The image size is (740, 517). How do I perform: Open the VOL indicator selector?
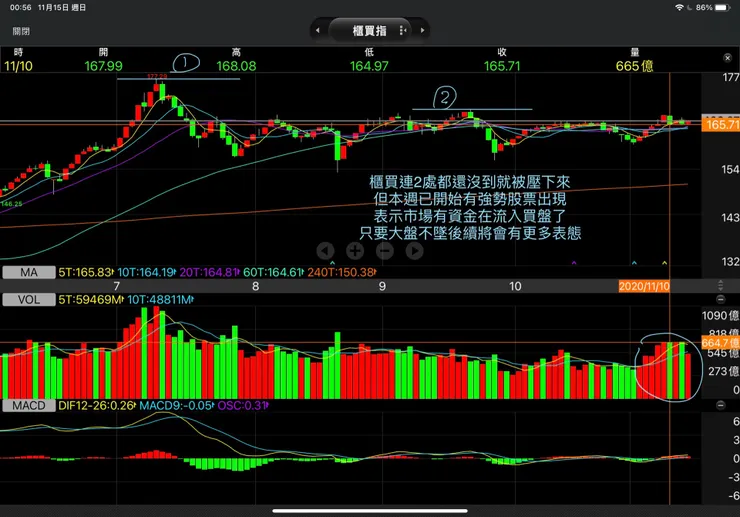[29, 299]
